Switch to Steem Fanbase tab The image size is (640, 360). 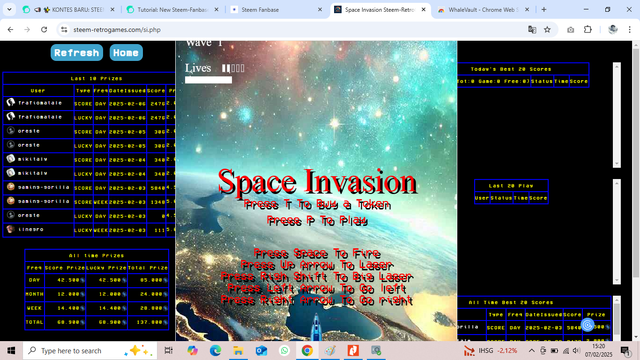point(276,9)
